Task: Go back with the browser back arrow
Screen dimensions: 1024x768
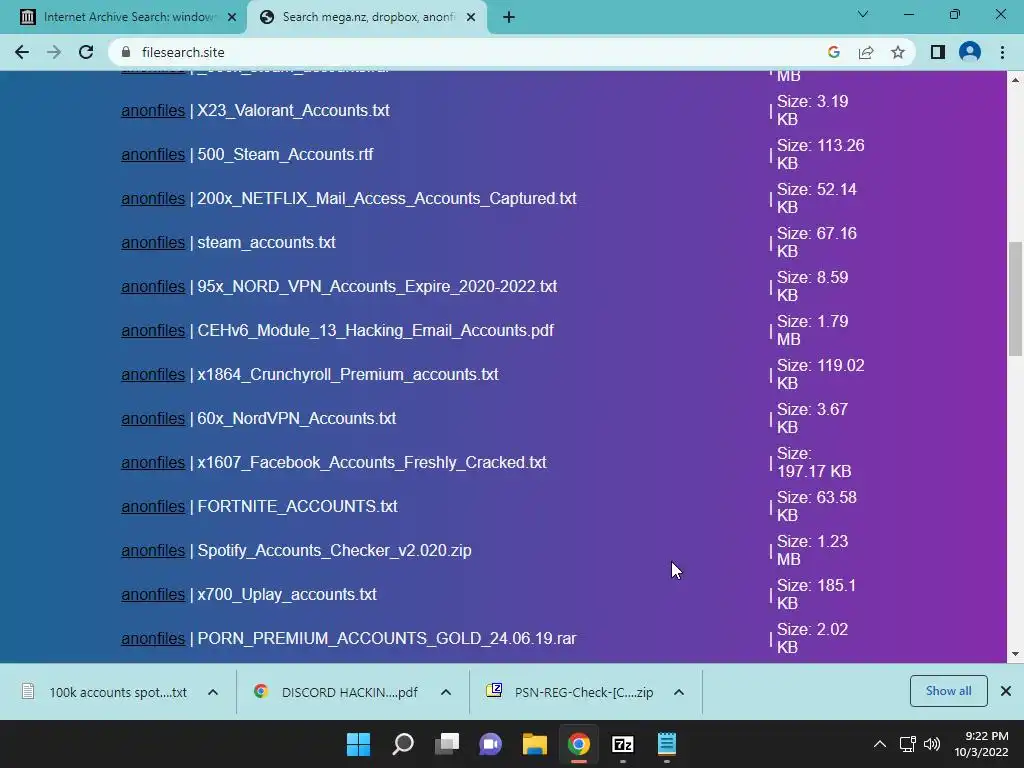Action: coord(22,52)
